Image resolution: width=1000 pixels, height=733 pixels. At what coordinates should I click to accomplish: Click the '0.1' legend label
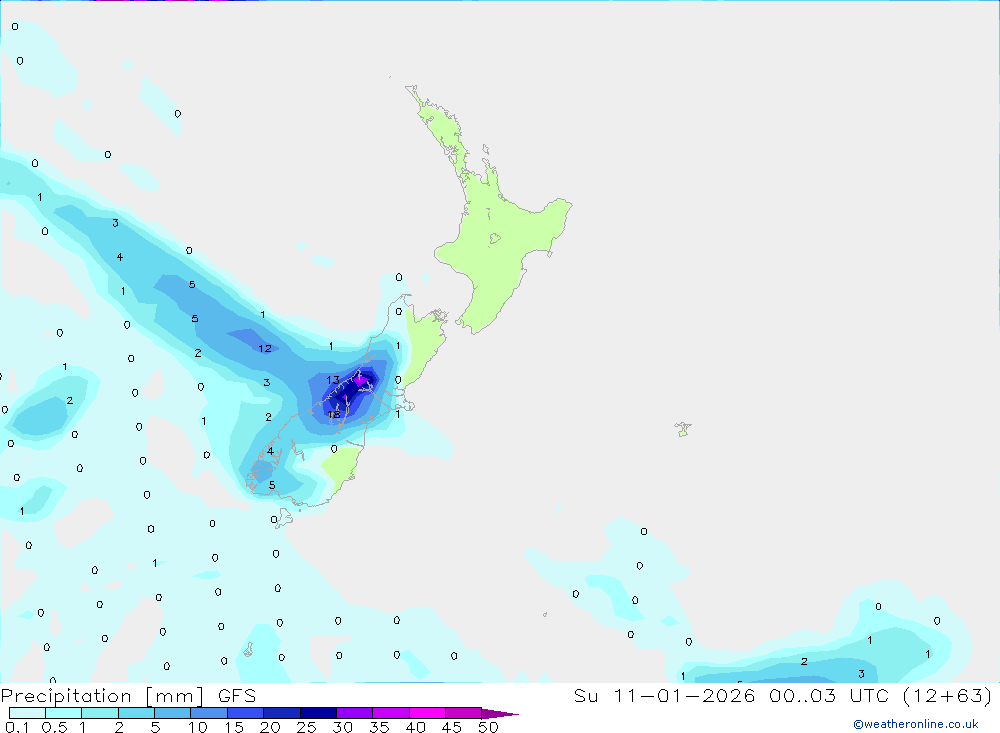(17, 727)
